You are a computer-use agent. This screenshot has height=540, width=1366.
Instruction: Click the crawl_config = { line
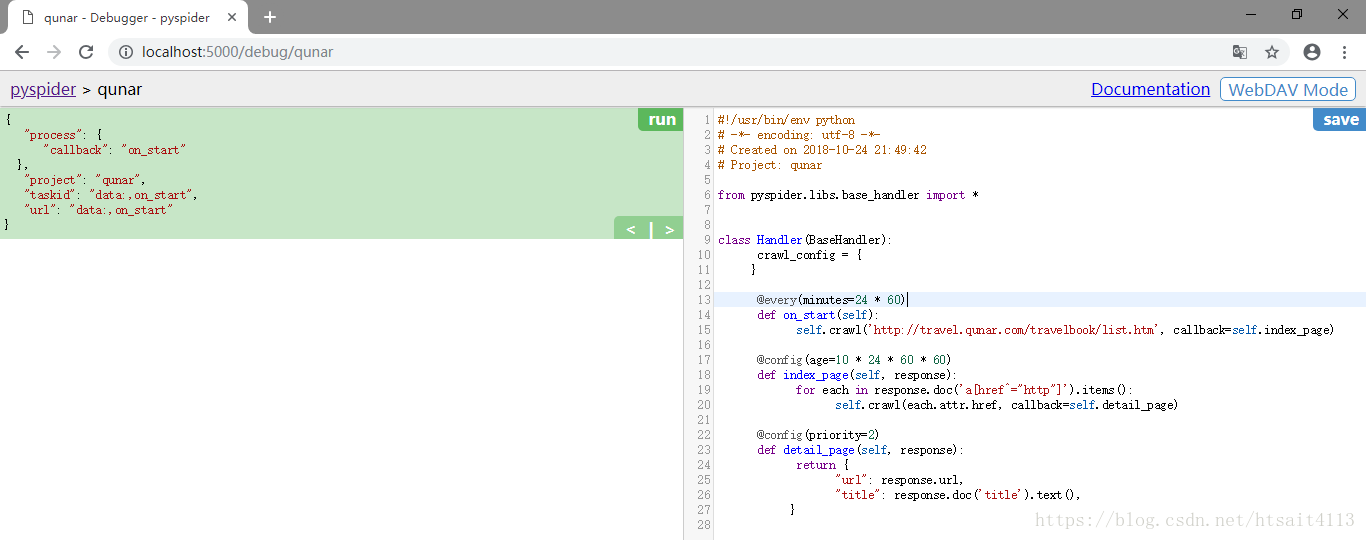[x=809, y=255]
